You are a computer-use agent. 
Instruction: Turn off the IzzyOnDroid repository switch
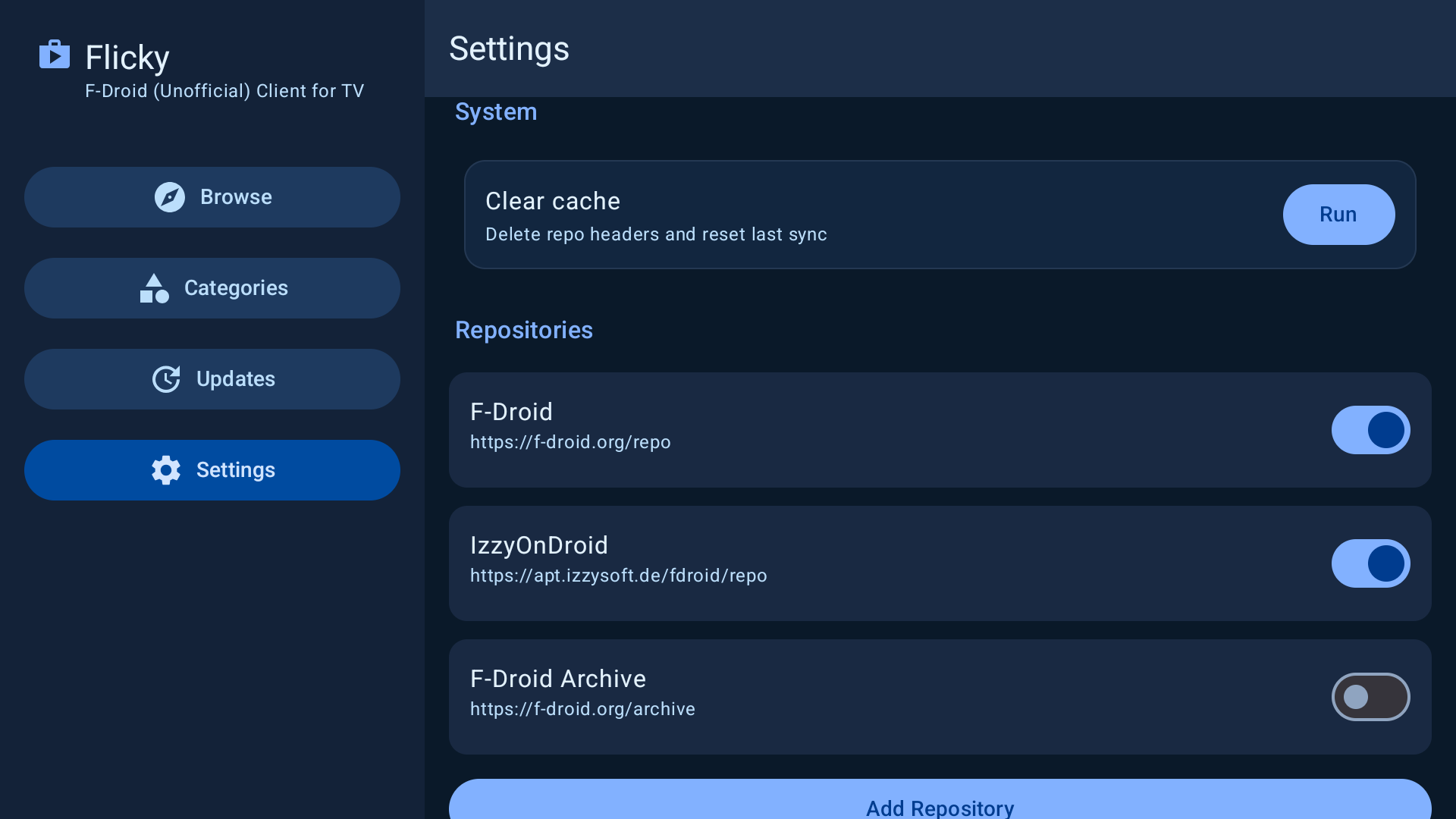pos(1370,563)
